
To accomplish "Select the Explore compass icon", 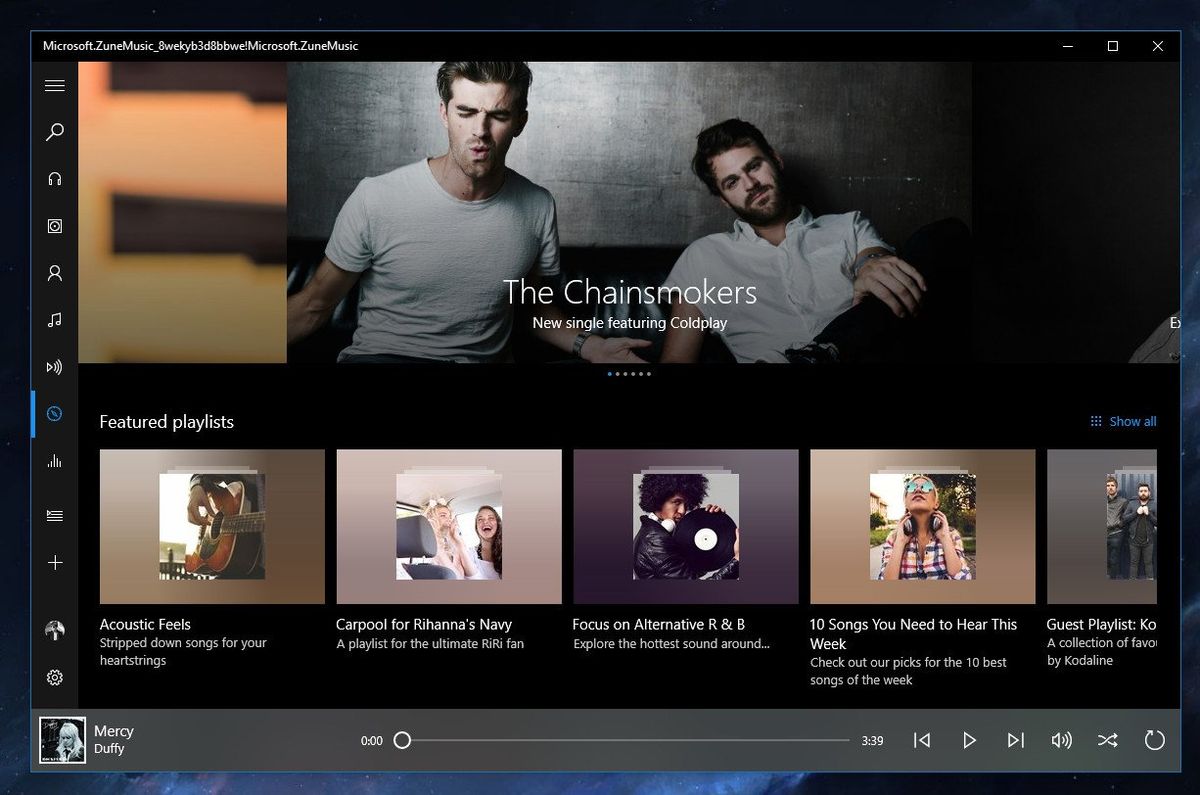I will [54, 413].
